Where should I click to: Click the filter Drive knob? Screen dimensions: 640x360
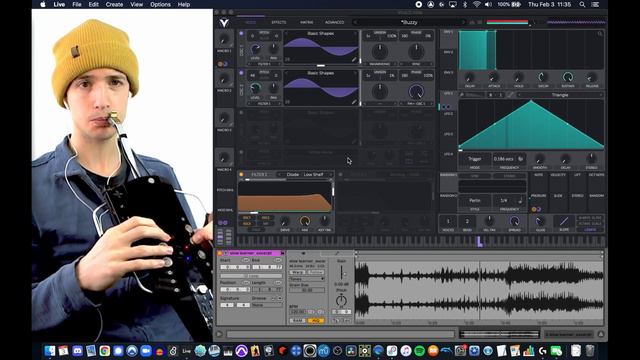coord(285,221)
